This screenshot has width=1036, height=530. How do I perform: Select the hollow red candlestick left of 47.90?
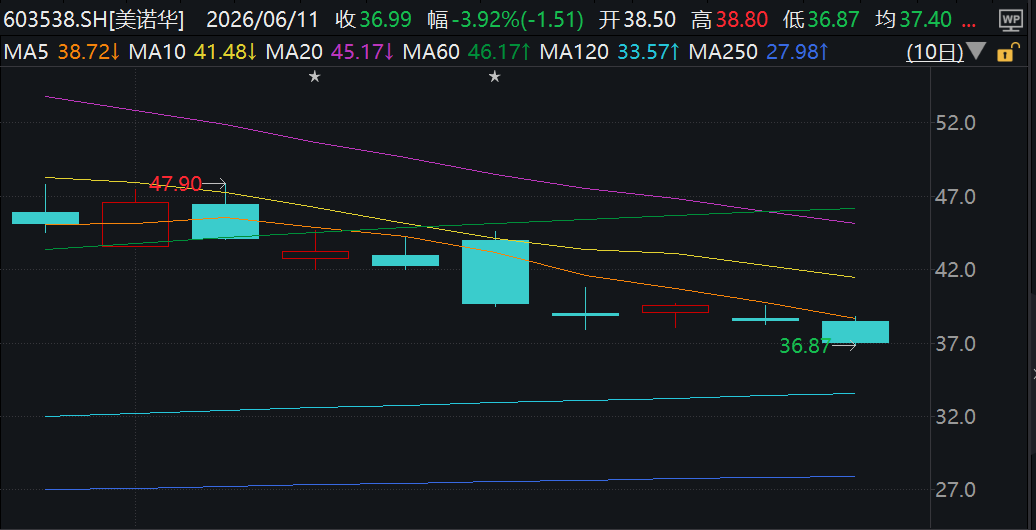click(x=135, y=225)
